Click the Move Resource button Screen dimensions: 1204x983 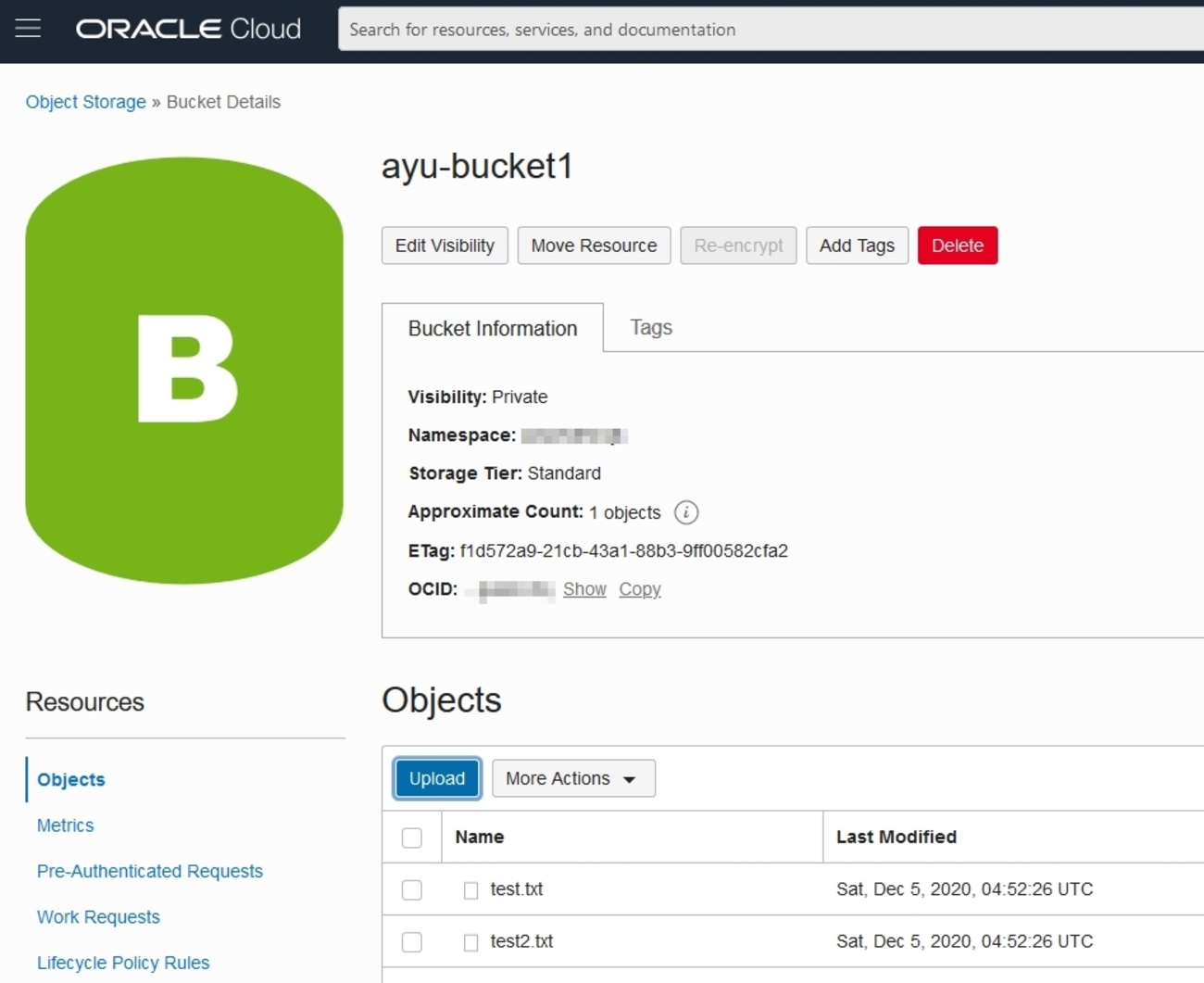tap(594, 246)
